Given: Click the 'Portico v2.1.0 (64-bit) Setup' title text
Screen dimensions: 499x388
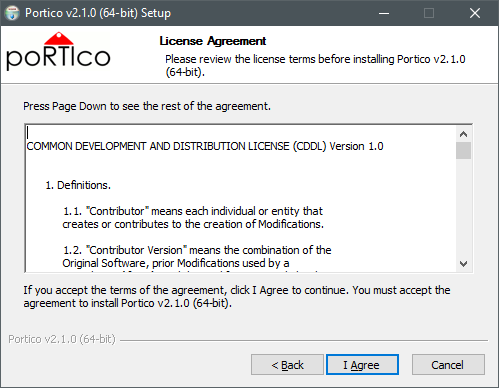Looking at the screenshot, I should 98,13.
